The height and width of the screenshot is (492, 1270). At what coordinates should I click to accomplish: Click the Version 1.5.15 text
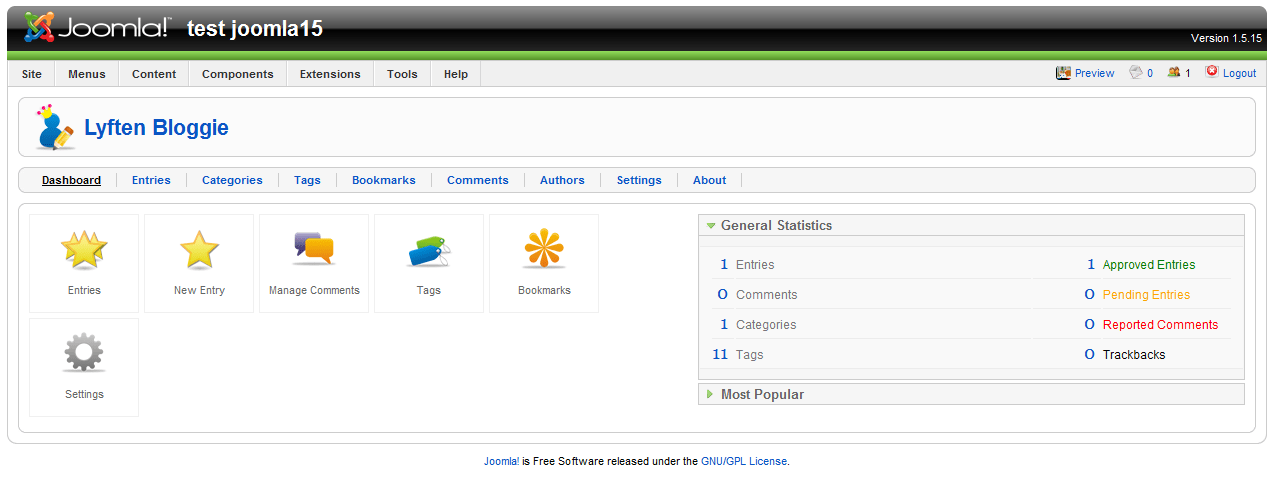click(1226, 38)
